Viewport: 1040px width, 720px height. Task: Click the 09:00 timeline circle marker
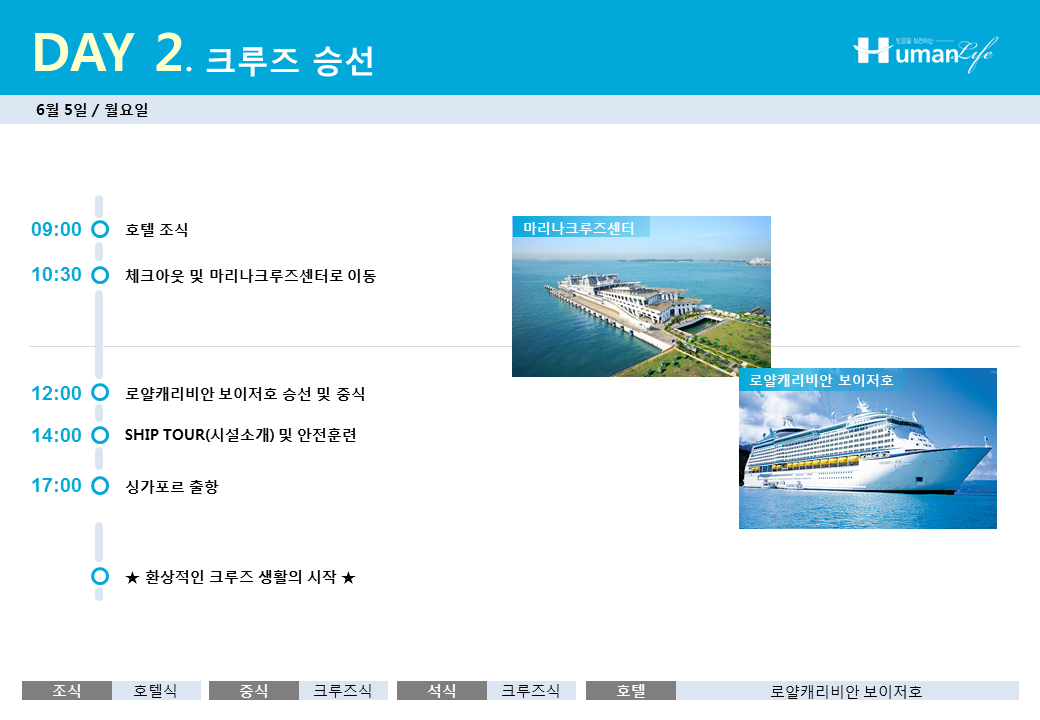(x=100, y=229)
